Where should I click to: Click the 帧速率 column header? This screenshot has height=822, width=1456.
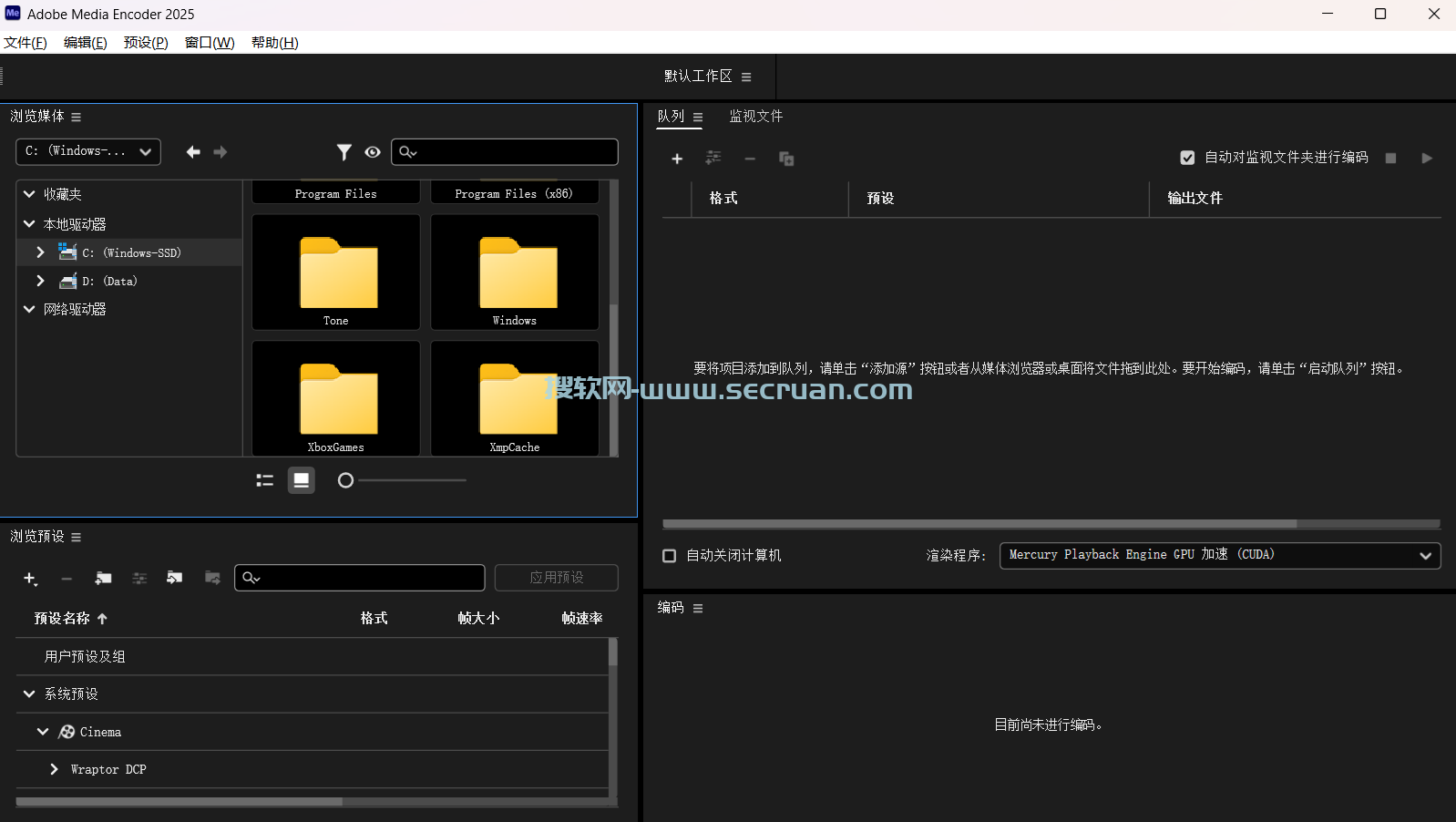pos(582,618)
